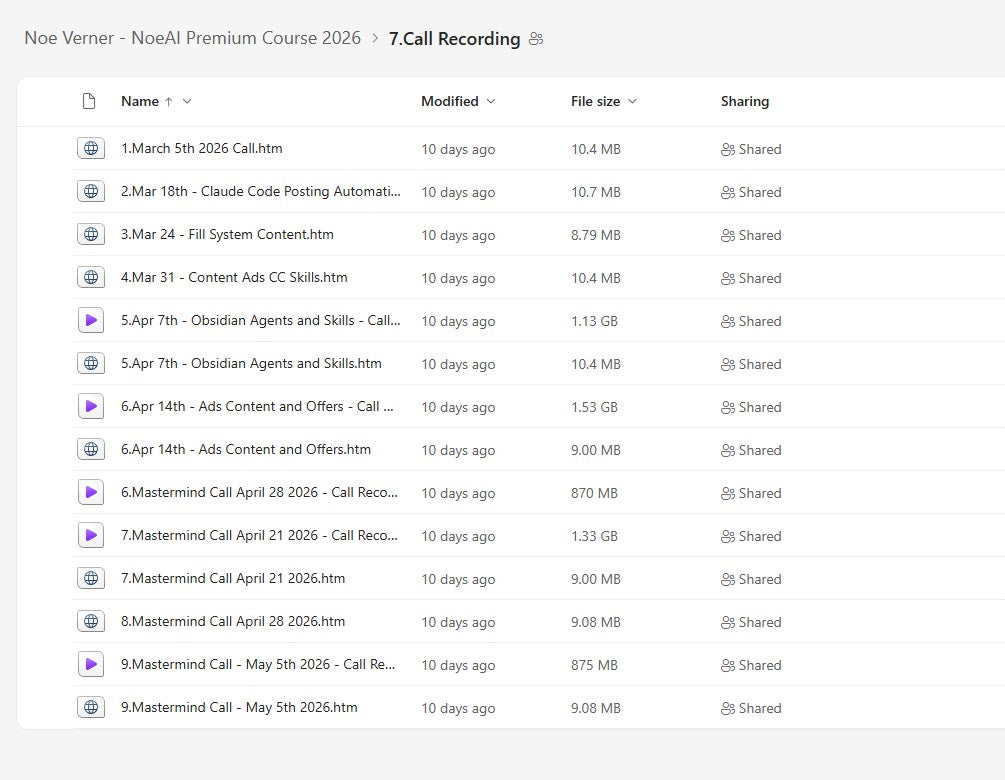Open 4.Mar 31 - Content Ads CC Skills.htm
The height and width of the screenshot is (780, 1005).
point(235,277)
